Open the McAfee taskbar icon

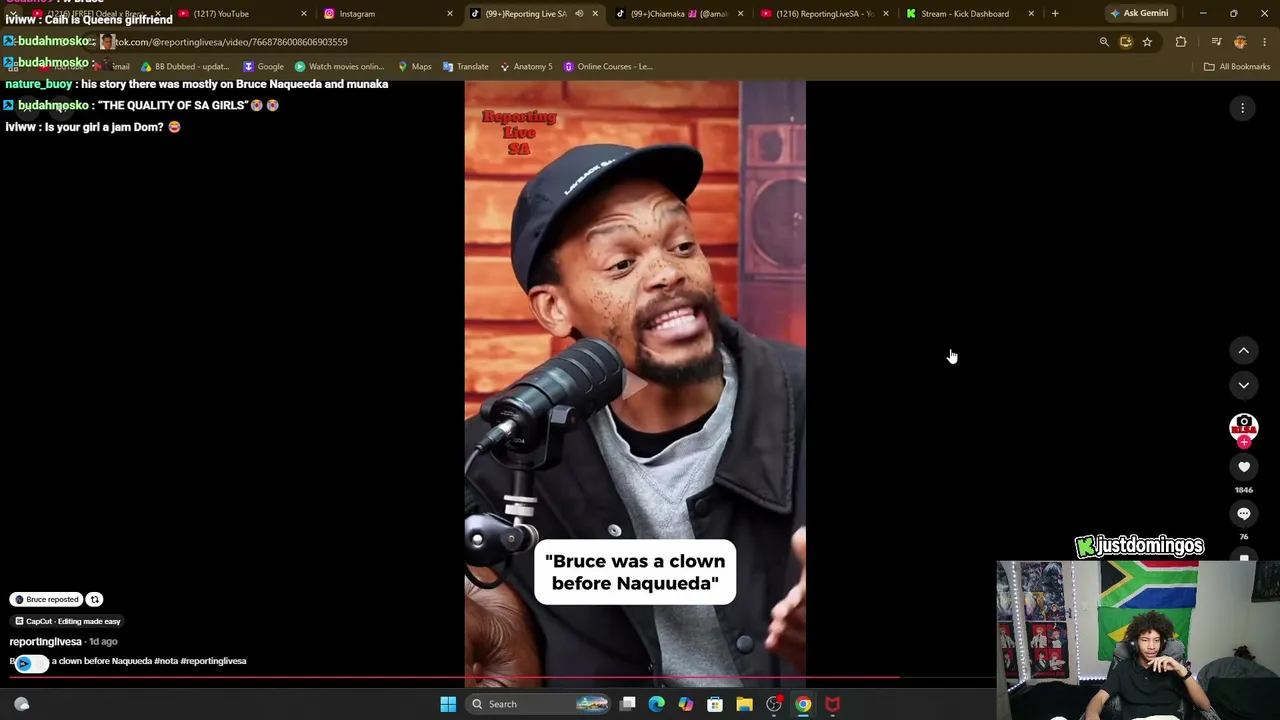coord(832,704)
